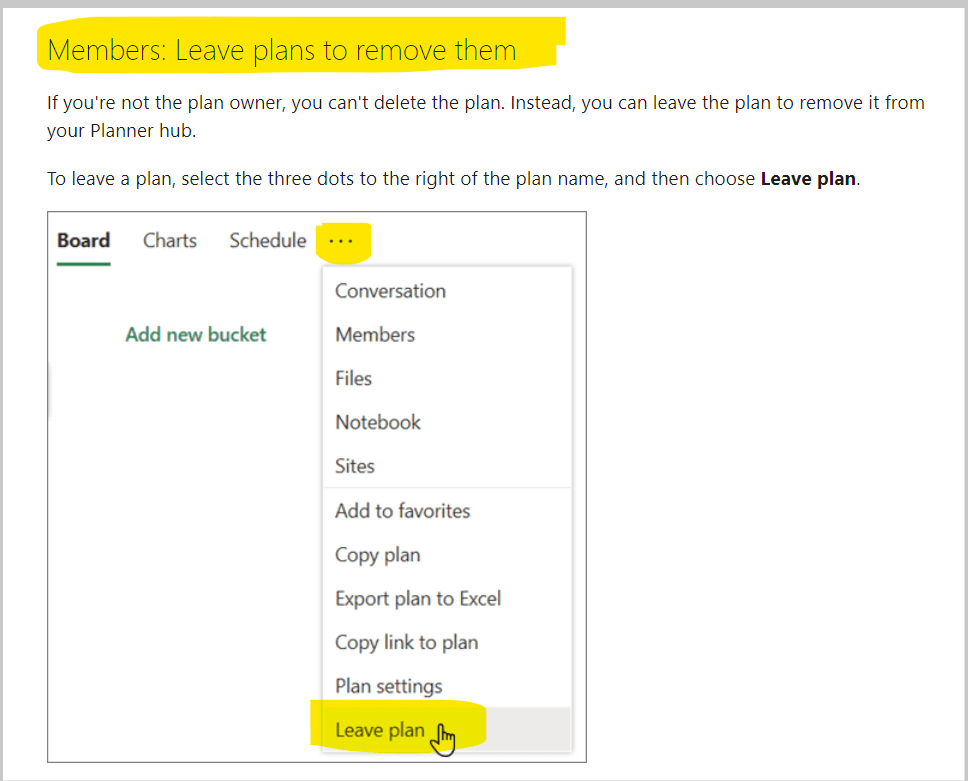Choose Add to favorites

click(402, 511)
